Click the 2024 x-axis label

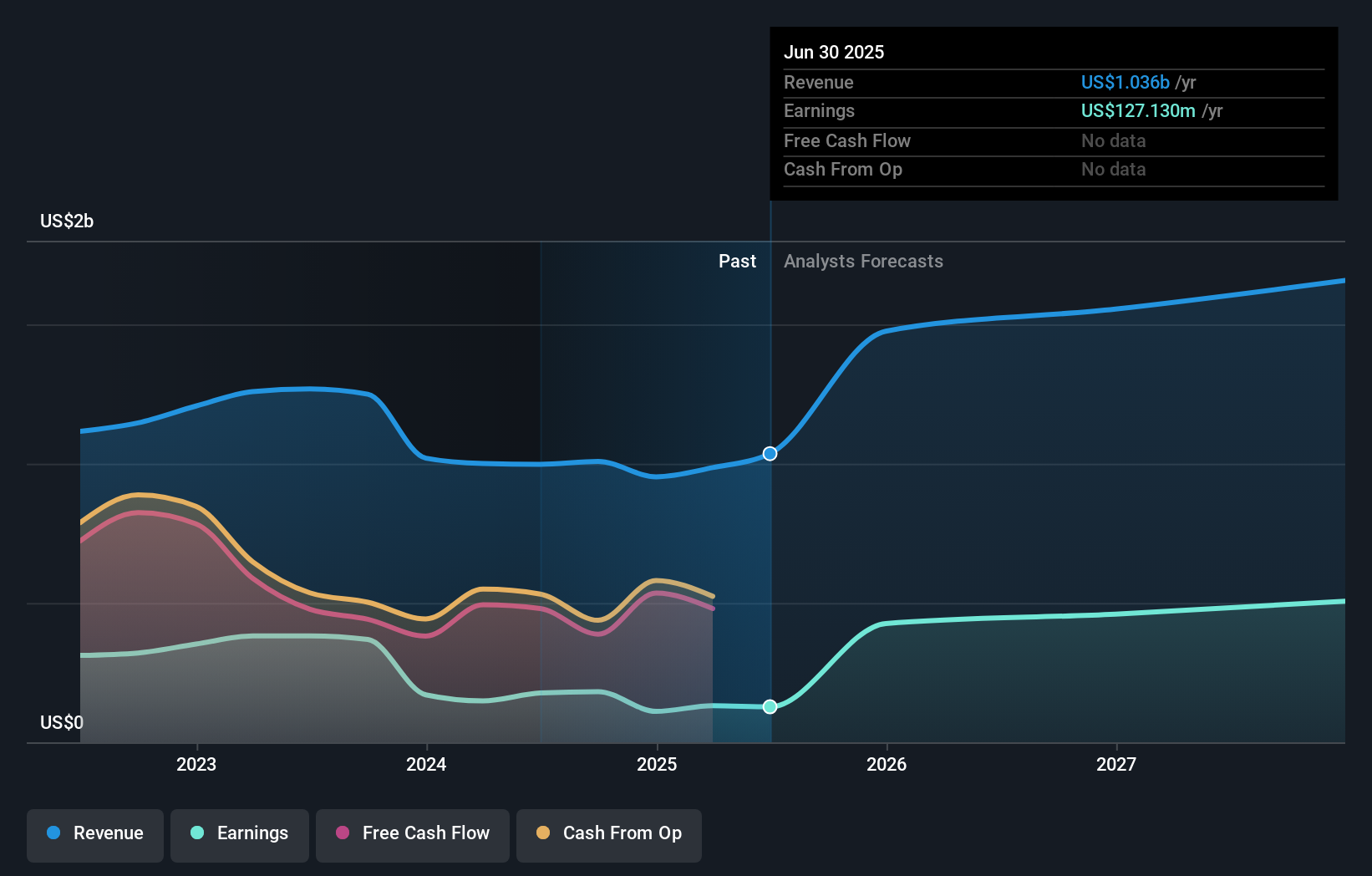pyautogui.click(x=426, y=764)
